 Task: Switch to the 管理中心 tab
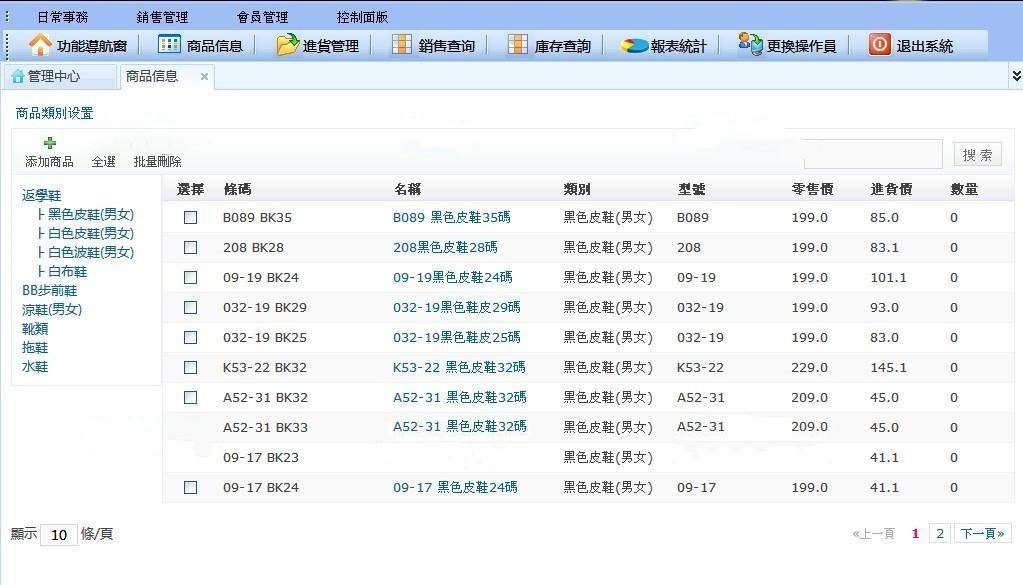coord(60,76)
